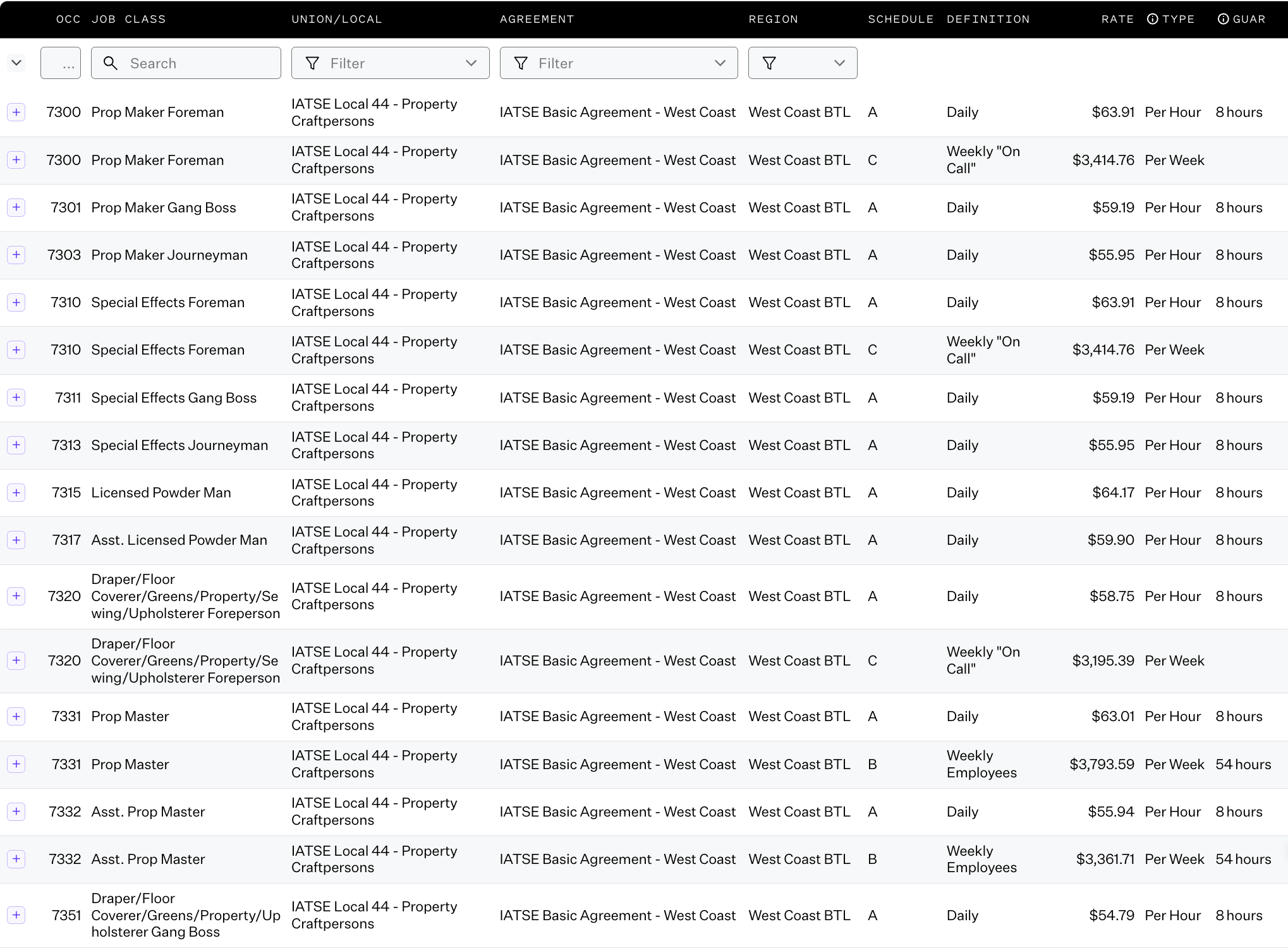Click the info icon beside GUAR header
Viewport: 1288px width, 948px height.
coord(1224,19)
